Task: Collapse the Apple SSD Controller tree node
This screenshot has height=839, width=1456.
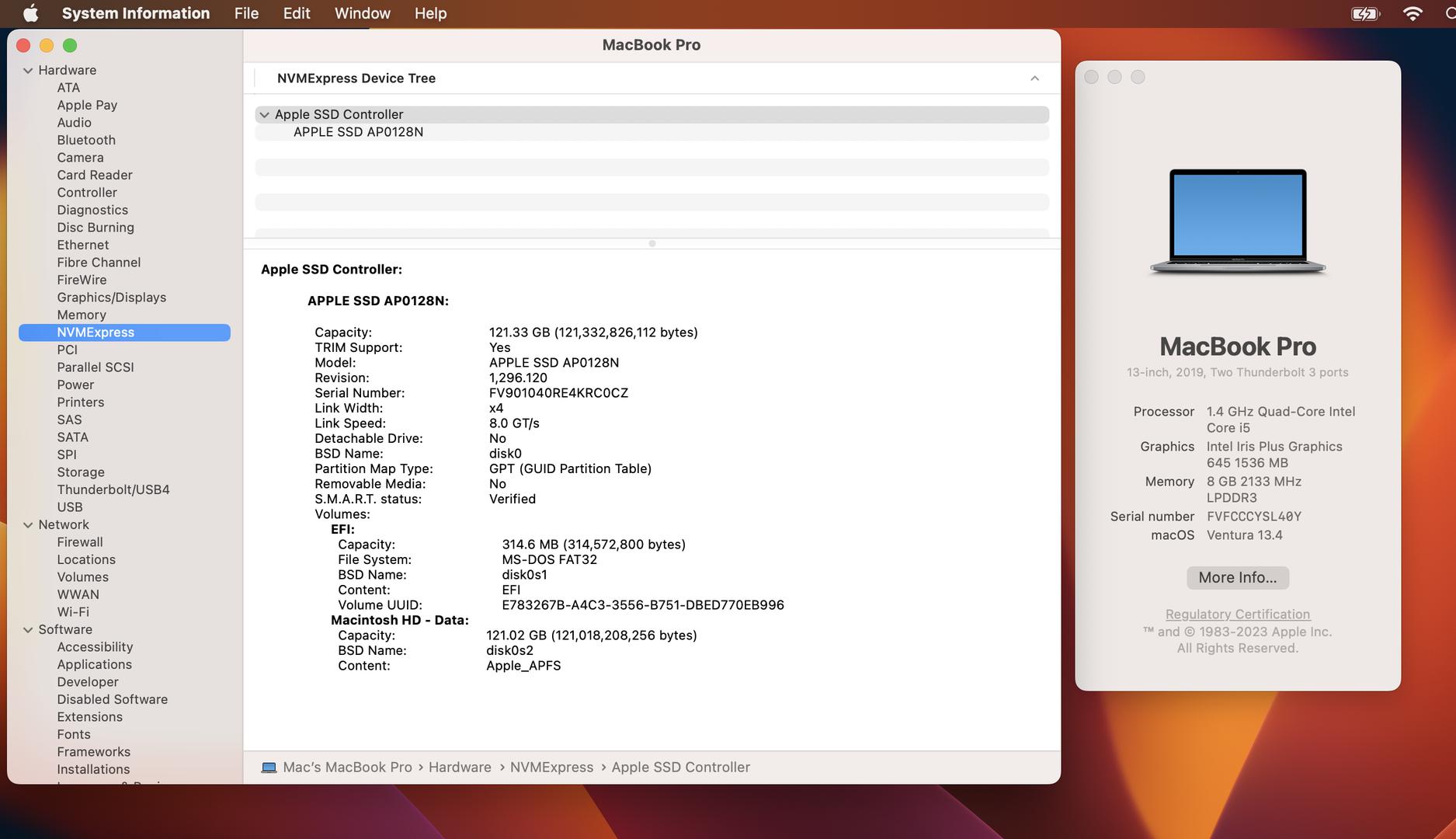Action: click(x=265, y=115)
